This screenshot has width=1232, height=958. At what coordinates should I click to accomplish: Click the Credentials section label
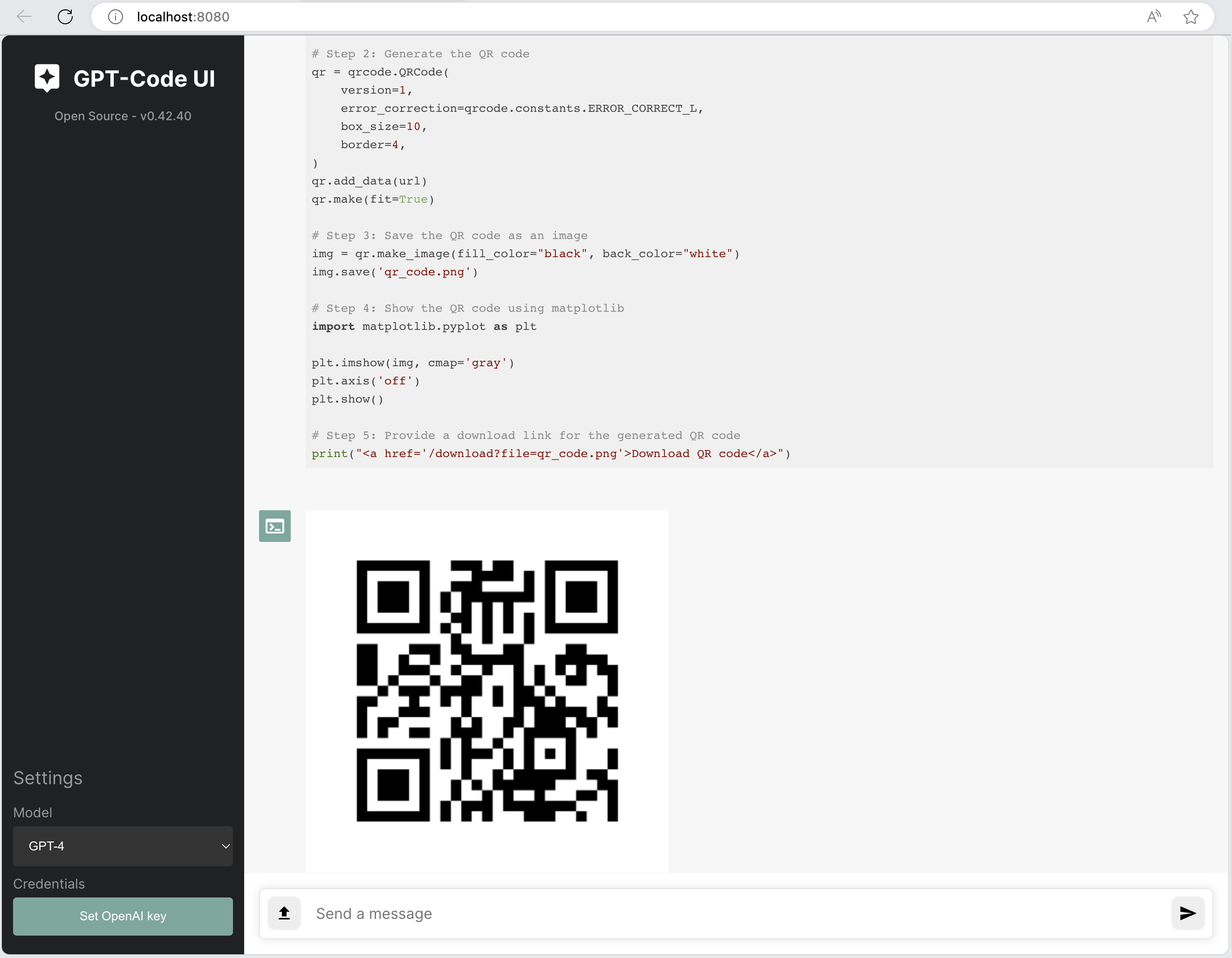(x=49, y=883)
